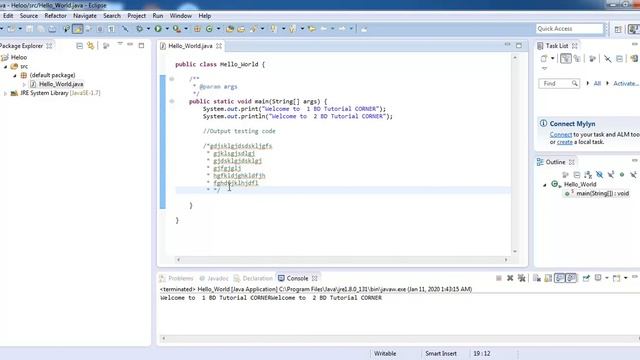Click Open Perspective icon near Quick Access
Image resolution: width=640 pixels, height=360 pixels.
pyautogui.click(x=618, y=29)
